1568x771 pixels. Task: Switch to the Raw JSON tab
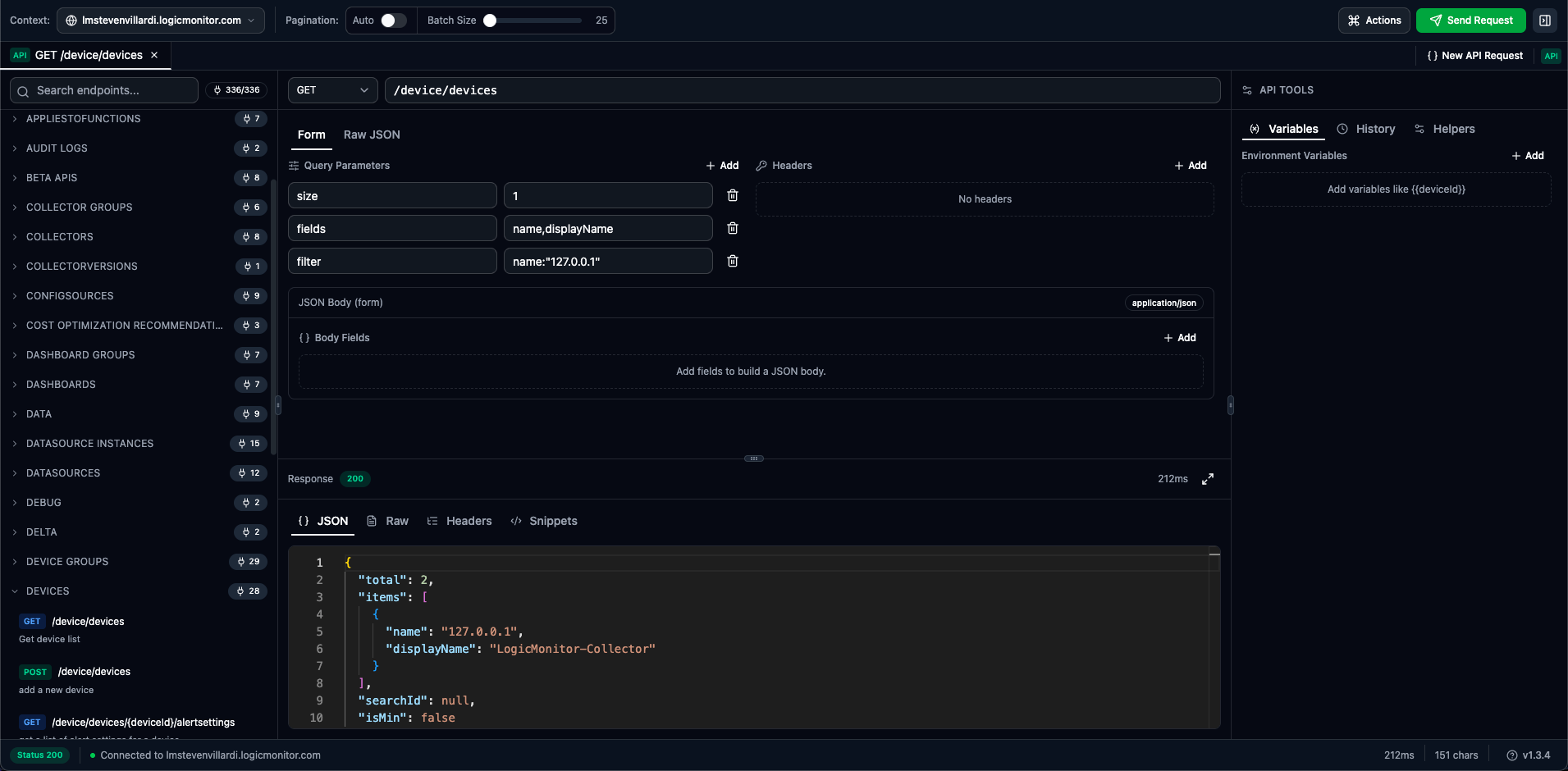pos(371,135)
